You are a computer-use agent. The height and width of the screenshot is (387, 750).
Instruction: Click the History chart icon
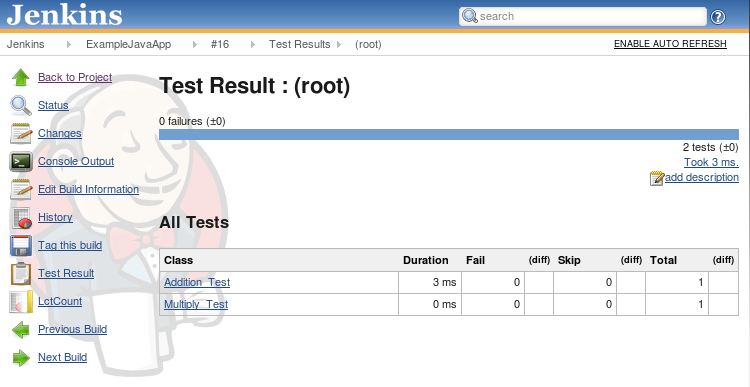coord(21,218)
